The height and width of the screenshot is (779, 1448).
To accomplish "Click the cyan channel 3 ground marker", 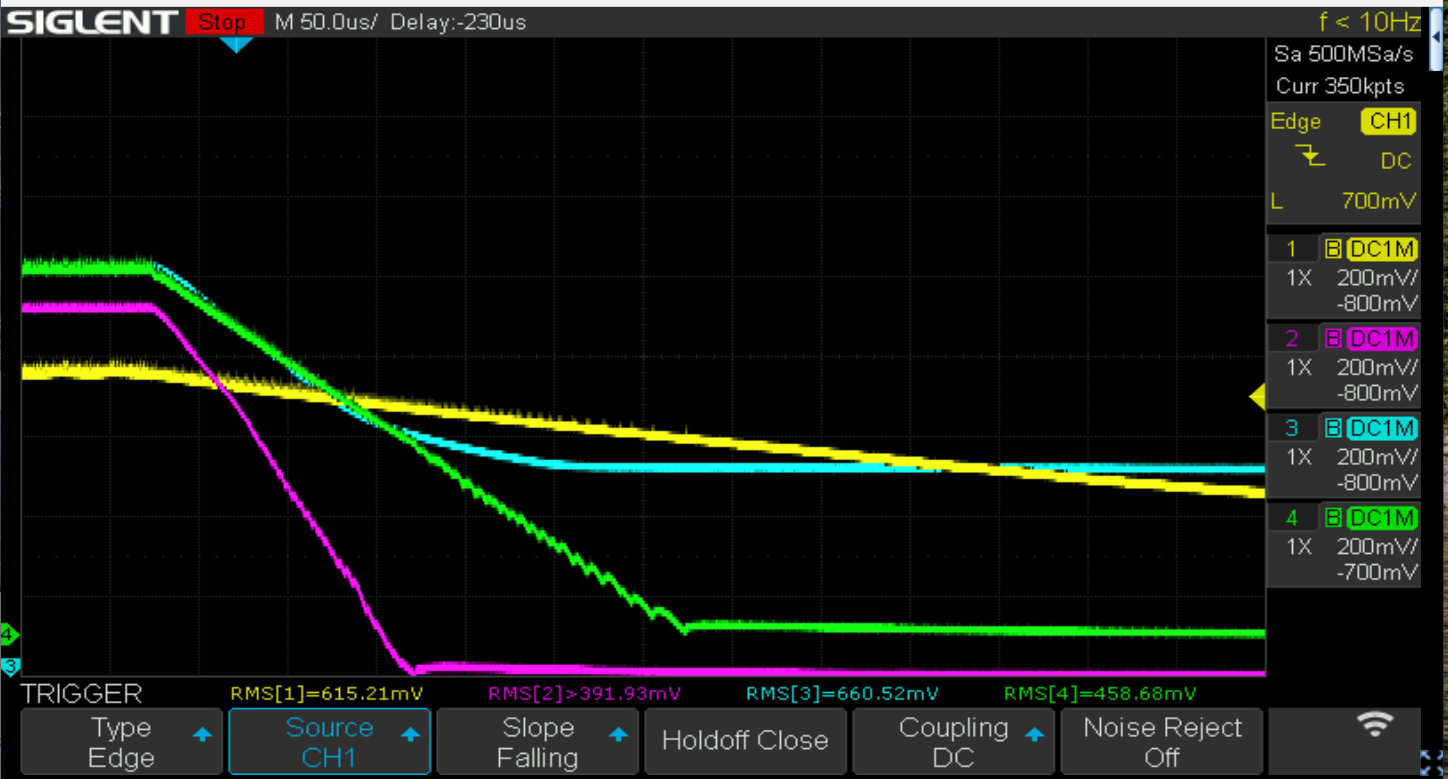I will [x=9, y=666].
